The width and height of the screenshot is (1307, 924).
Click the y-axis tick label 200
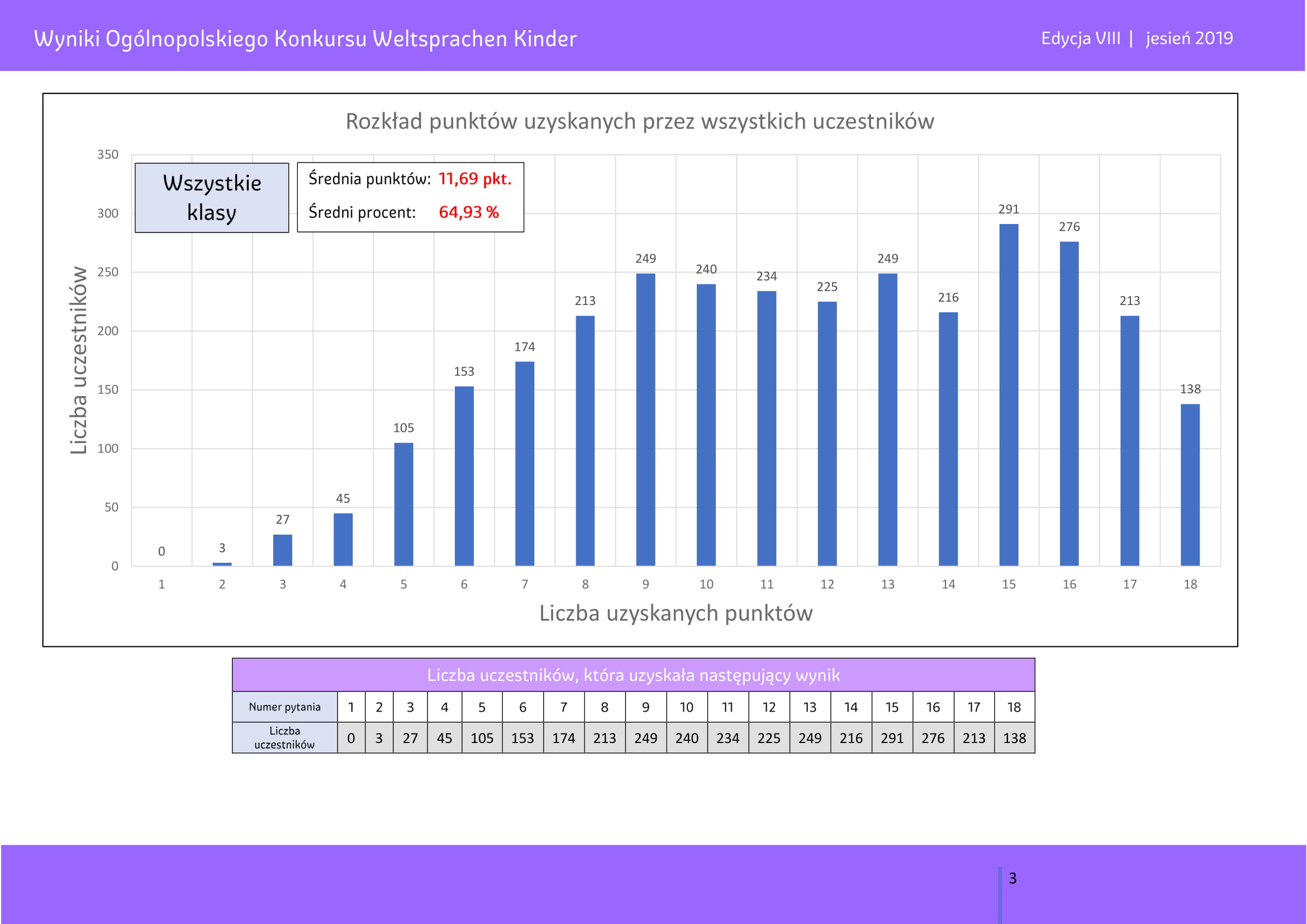click(108, 331)
